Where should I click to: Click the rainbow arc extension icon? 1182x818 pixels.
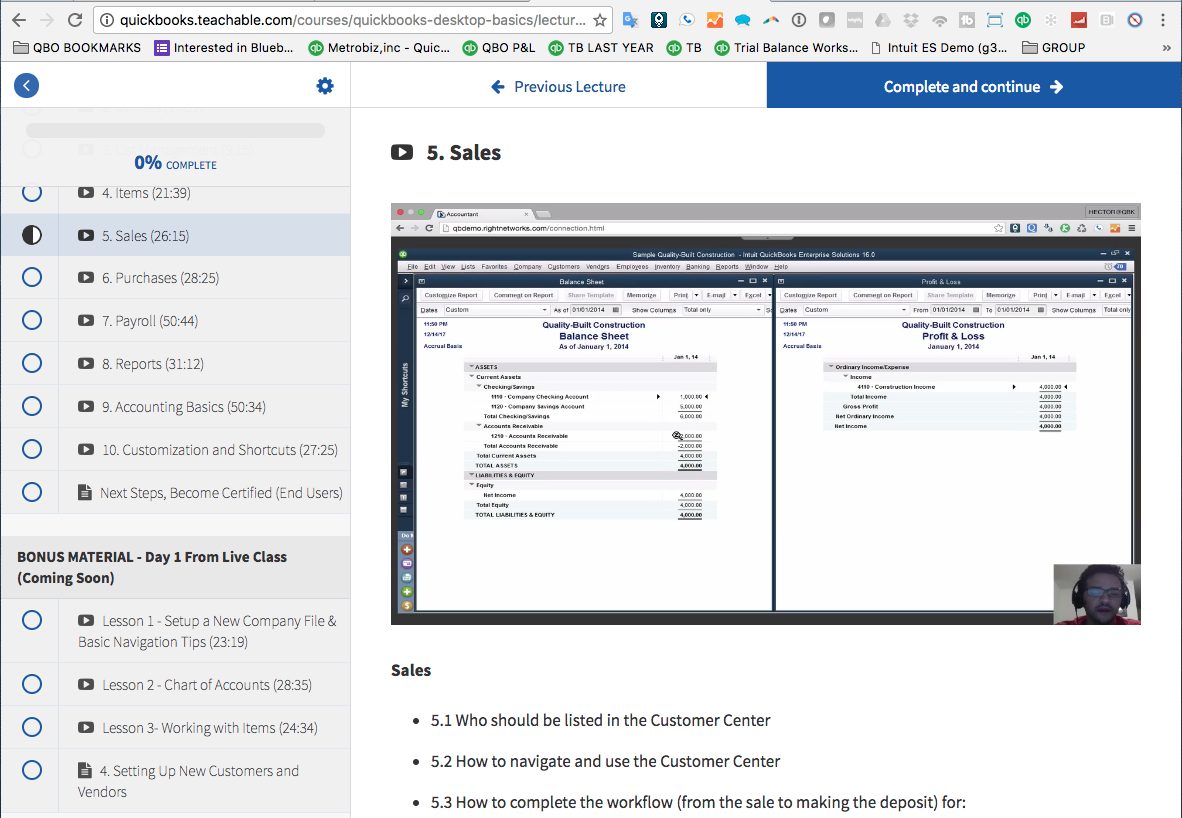pyautogui.click(x=770, y=20)
